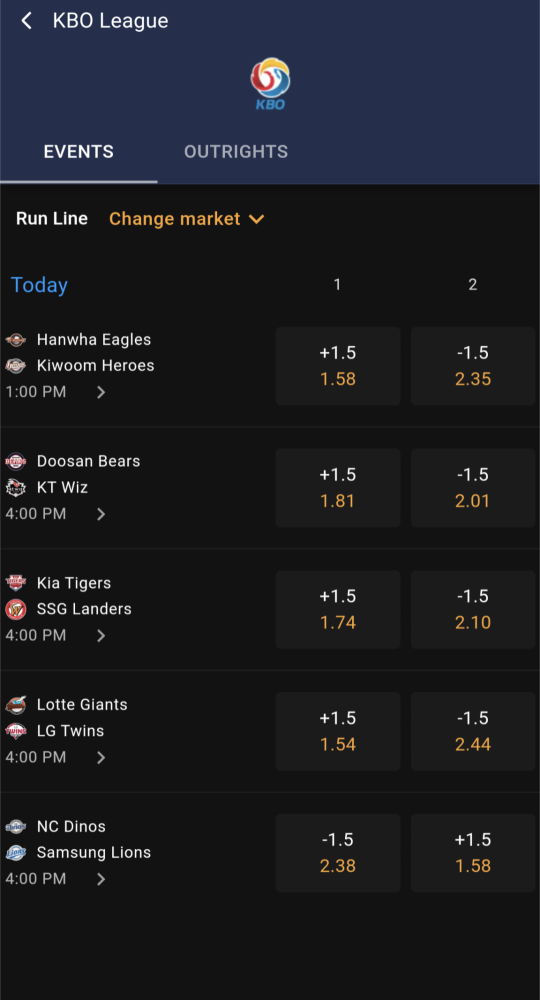Click the Hanwha Eagles team logo

point(16,340)
